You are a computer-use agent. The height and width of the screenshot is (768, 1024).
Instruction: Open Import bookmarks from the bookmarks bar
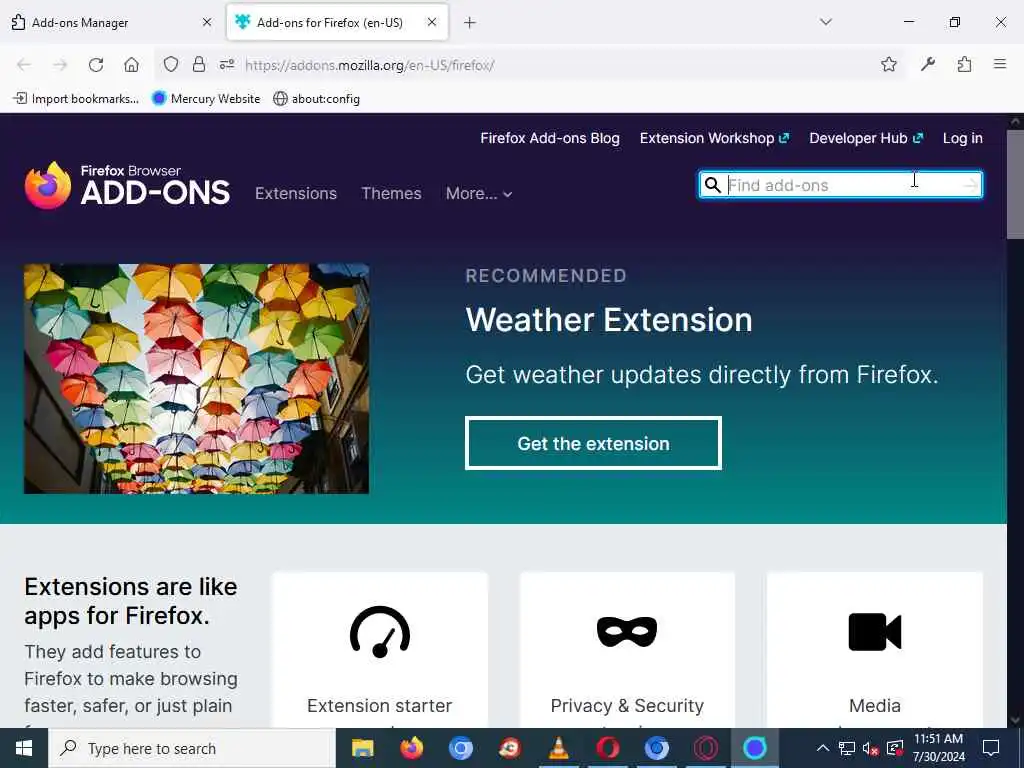[x=76, y=99]
